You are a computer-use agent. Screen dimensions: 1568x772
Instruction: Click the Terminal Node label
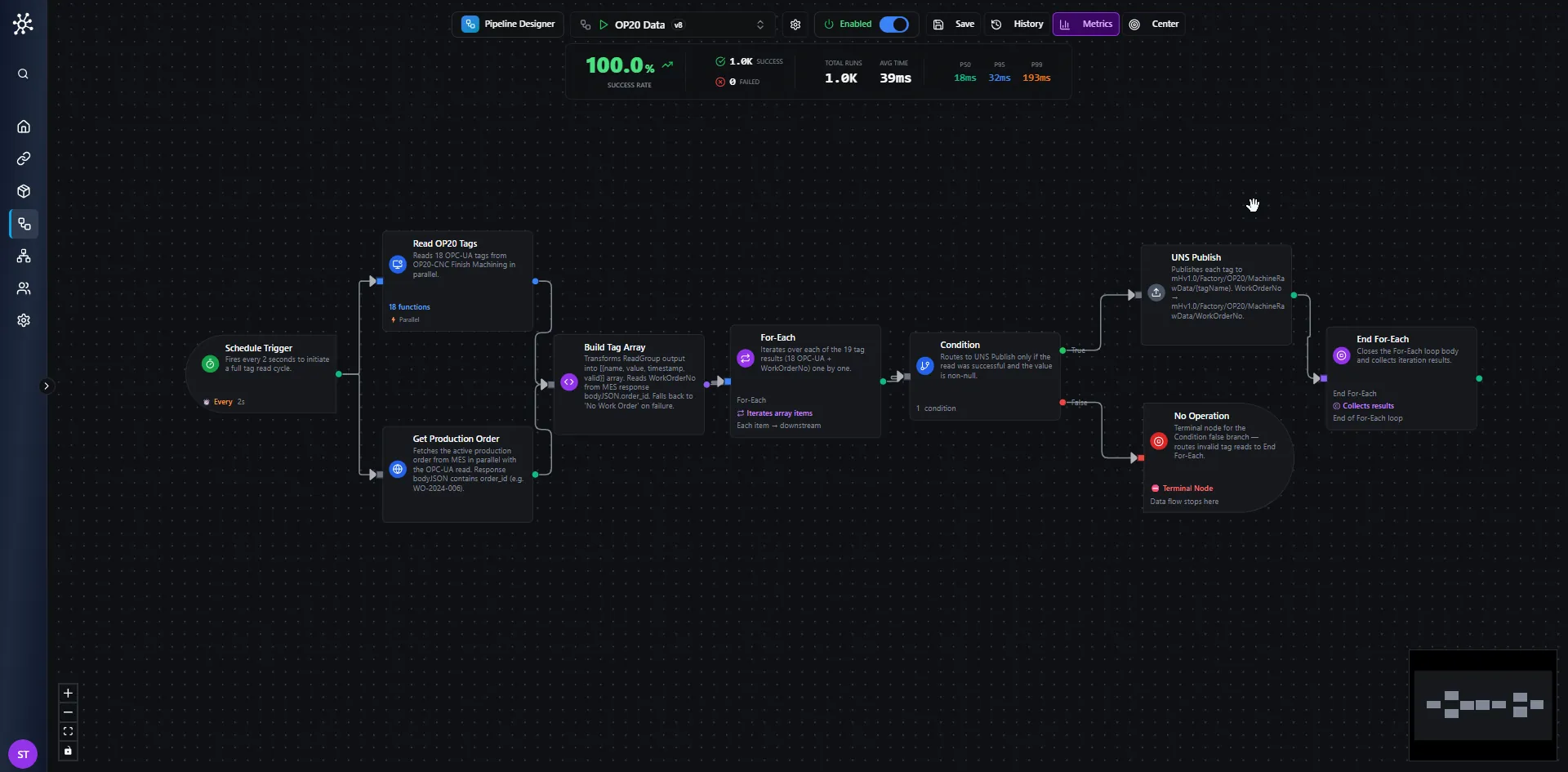(x=1187, y=489)
